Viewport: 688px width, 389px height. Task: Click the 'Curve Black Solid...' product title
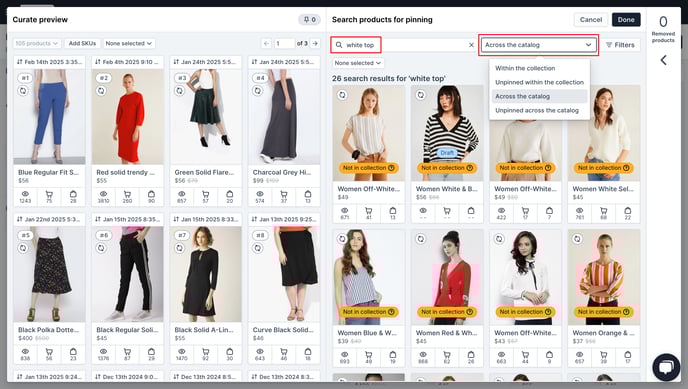pos(283,330)
